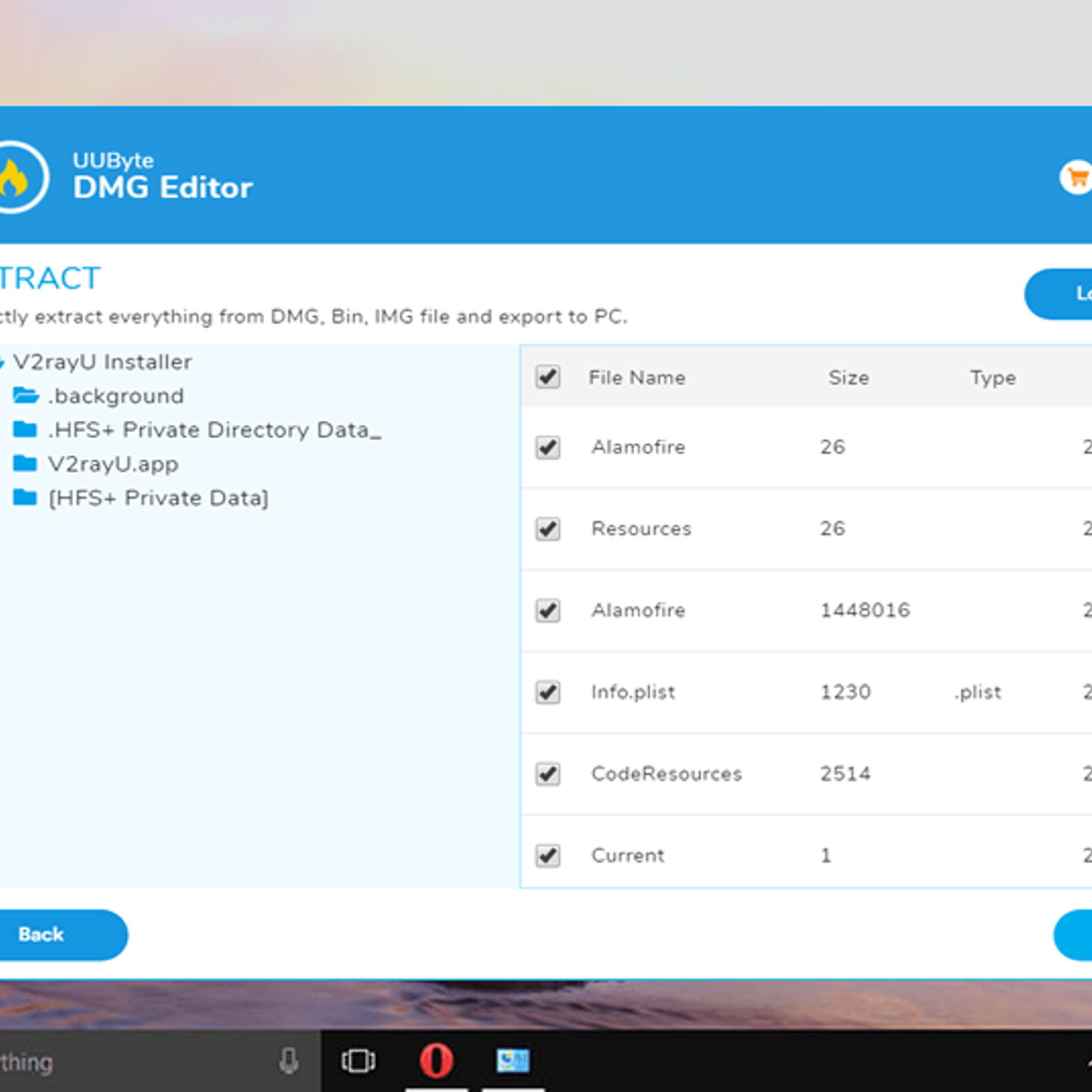The width and height of the screenshot is (1092, 1092).
Task: Select [HFS+ Private Data] in tree
Action: point(158,498)
